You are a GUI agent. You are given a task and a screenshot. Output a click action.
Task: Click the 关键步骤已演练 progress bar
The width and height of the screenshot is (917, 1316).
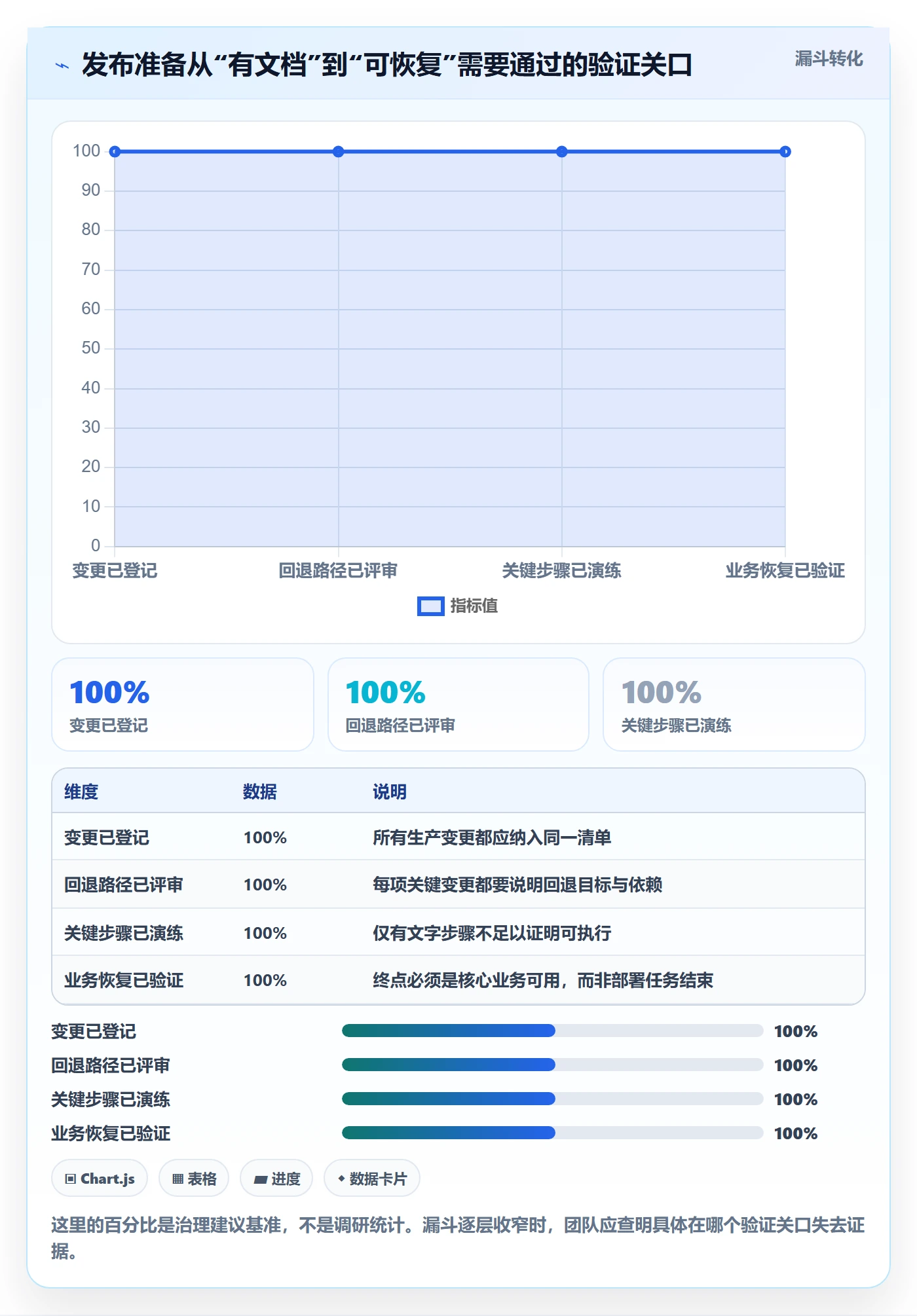point(553,1099)
